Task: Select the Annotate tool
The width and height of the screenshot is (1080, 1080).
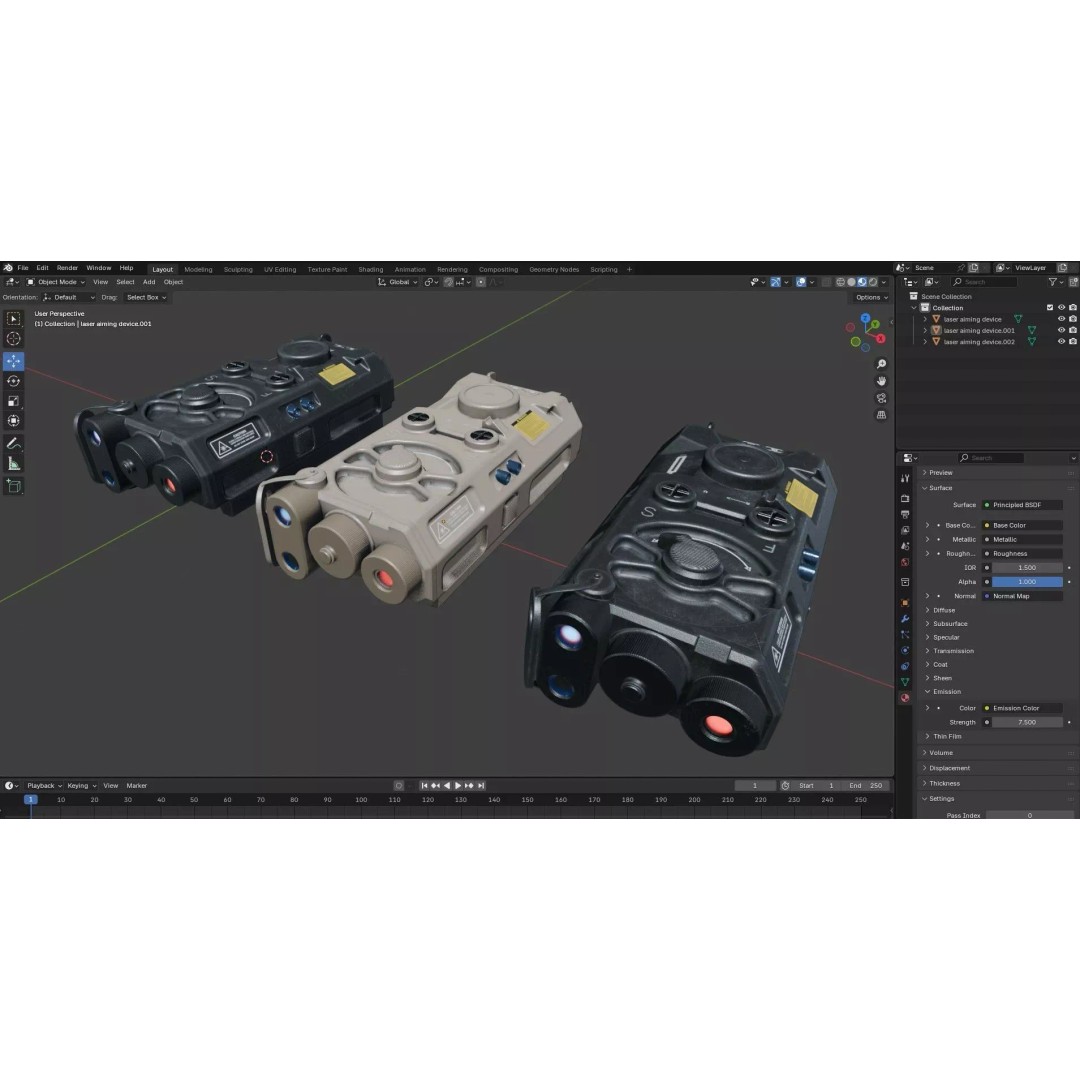Action: (x=13, y=444)
